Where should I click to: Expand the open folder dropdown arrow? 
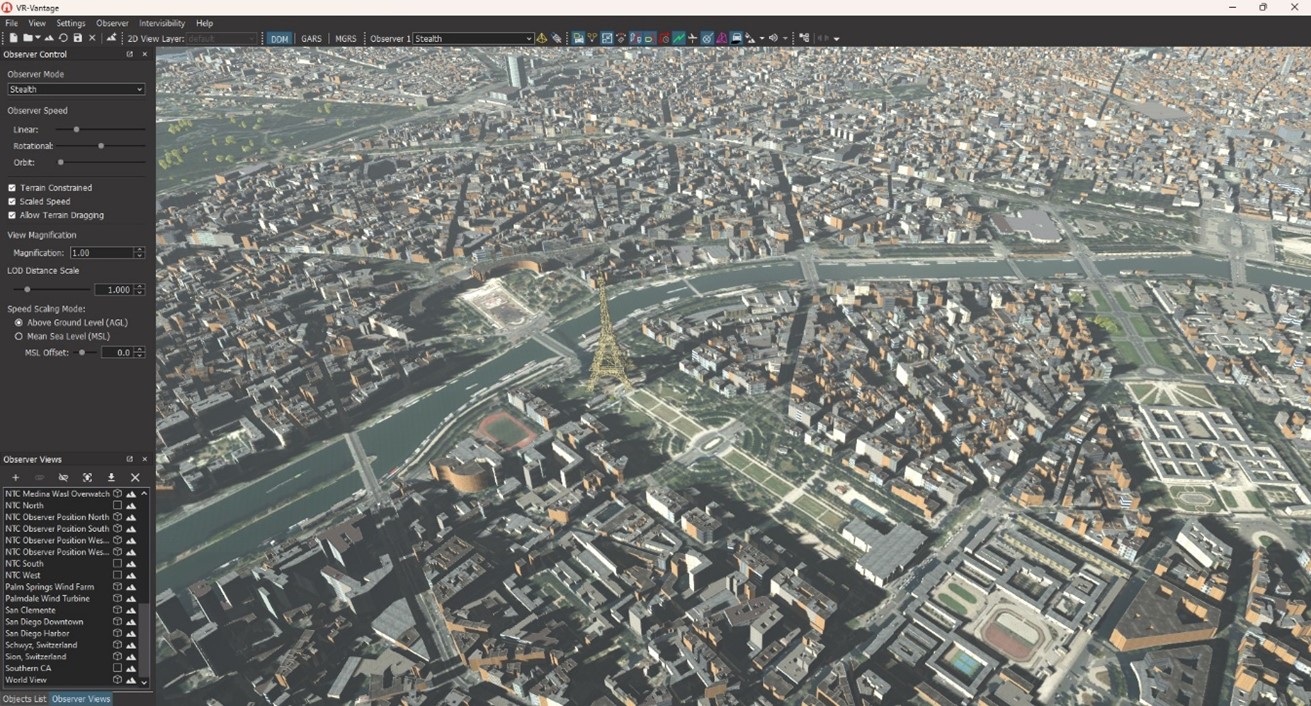pyautogui.click(x=37, y=38)
